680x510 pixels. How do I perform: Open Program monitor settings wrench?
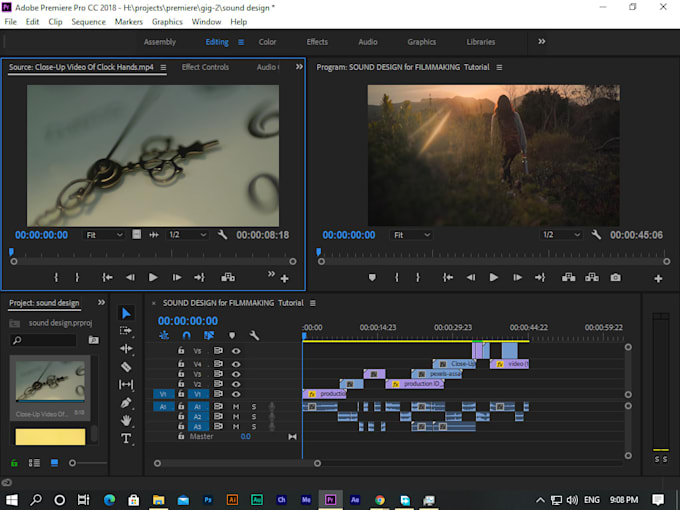click(596, 235)
